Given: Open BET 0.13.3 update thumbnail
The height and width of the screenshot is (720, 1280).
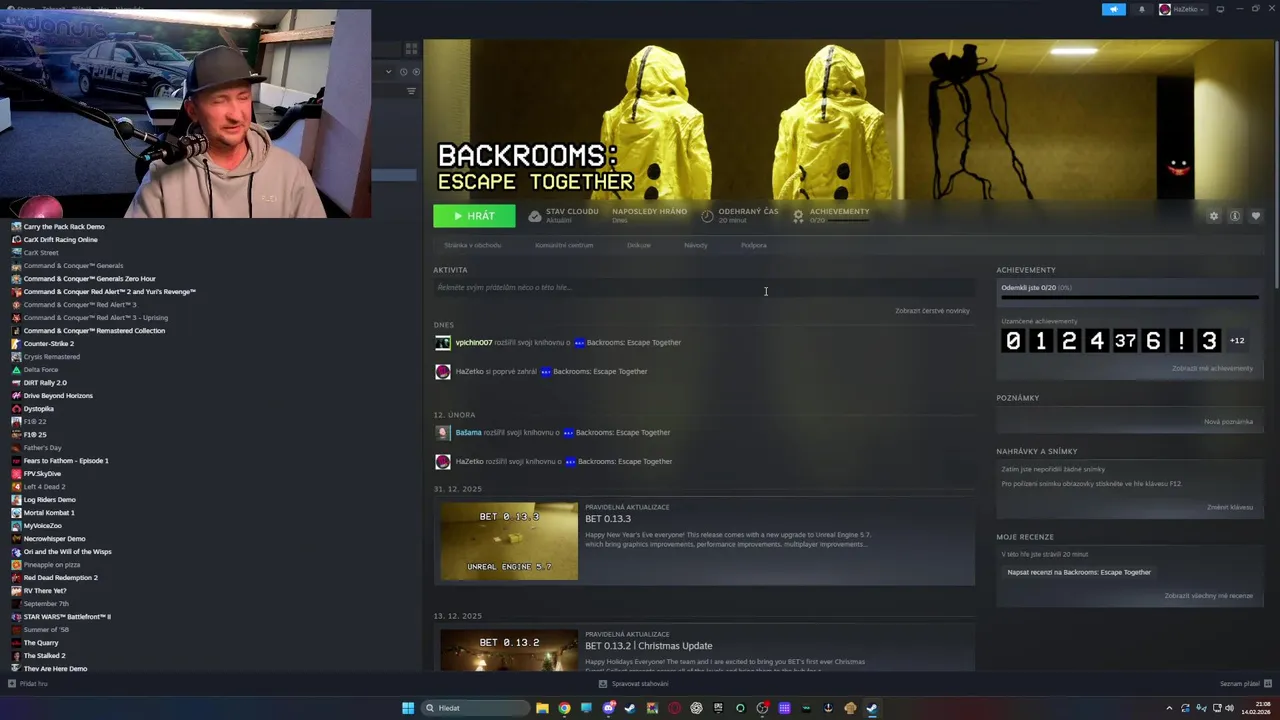Looking at the screenshot, I should click(509, 541).
